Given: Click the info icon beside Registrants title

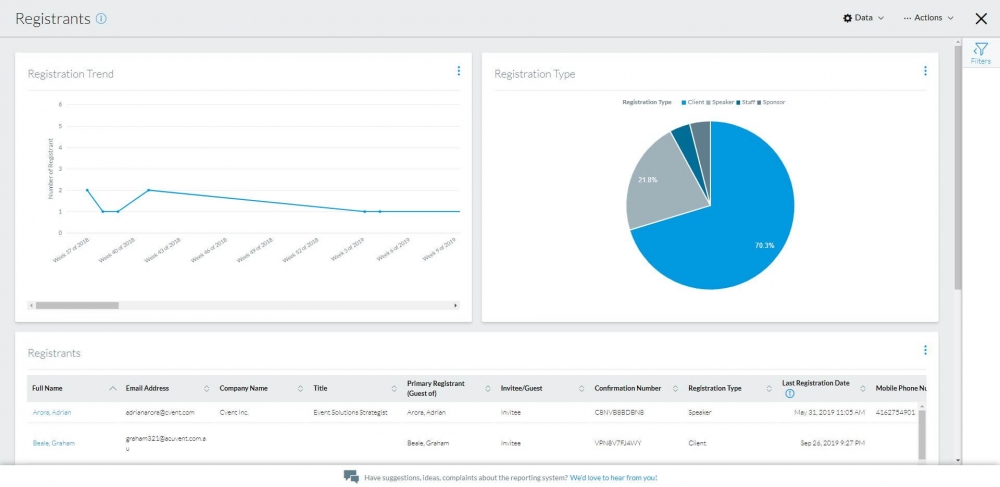Looking at the screenshot, I should coord(101,18).
